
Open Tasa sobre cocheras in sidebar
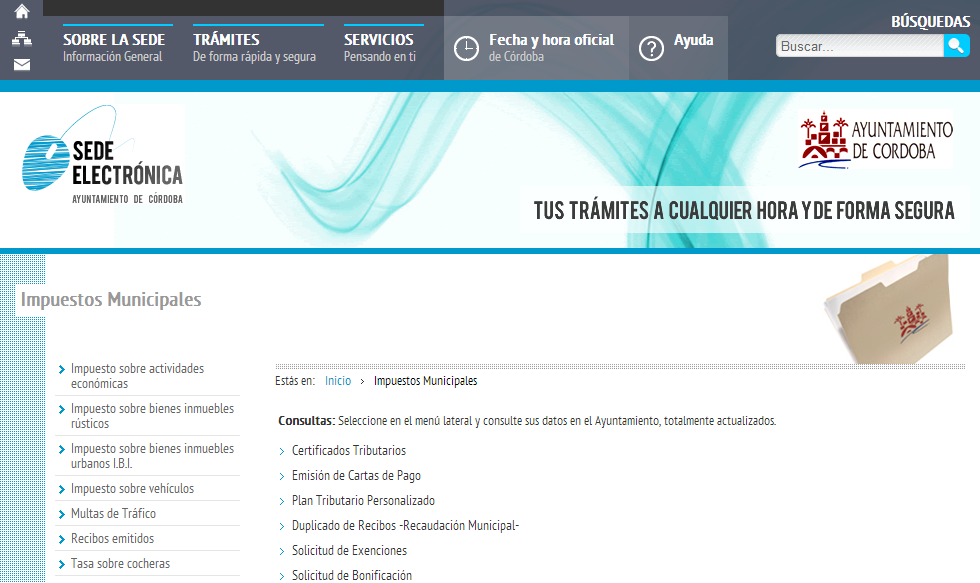pyautogui.click(x=121, y=563)
